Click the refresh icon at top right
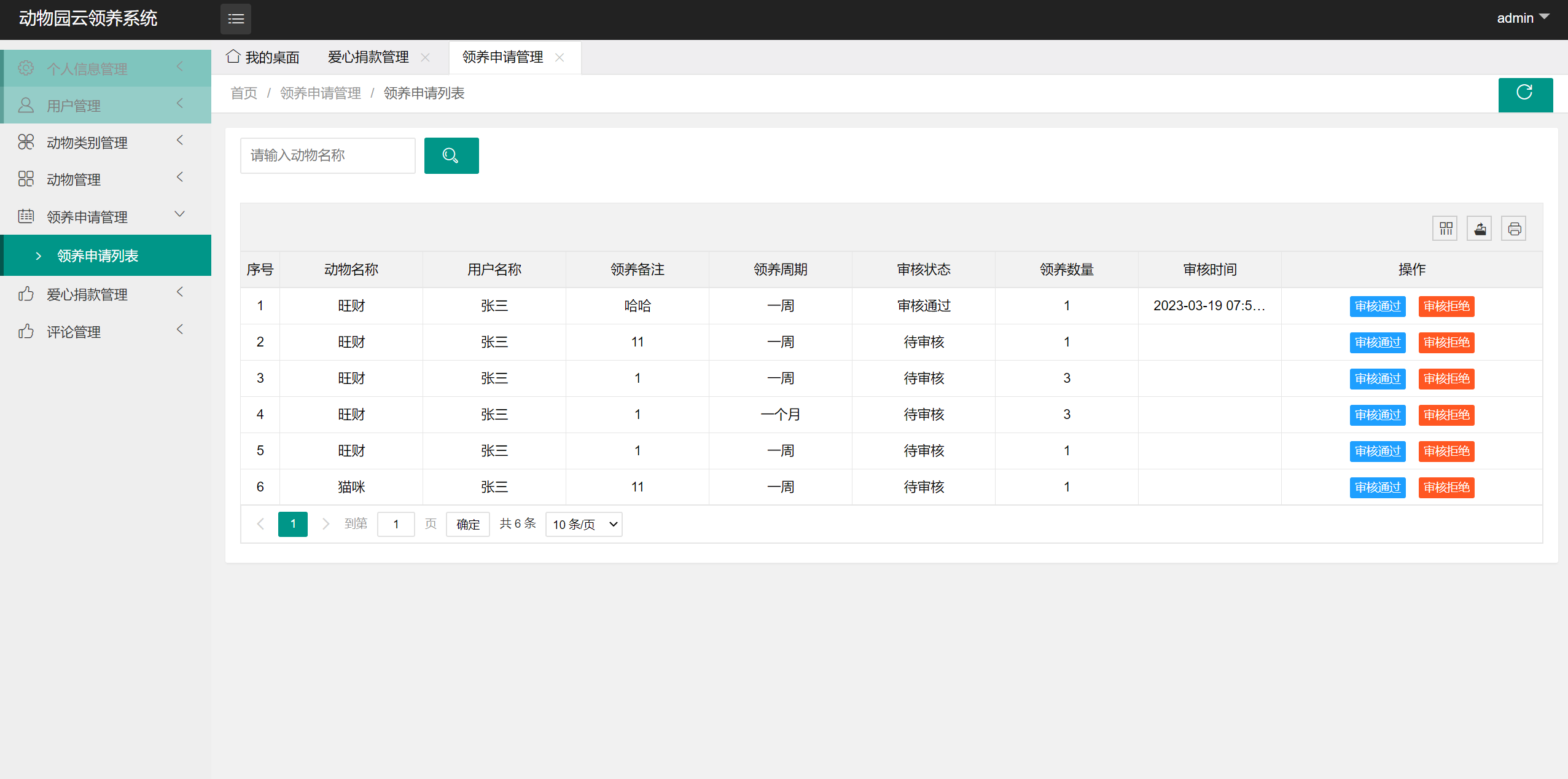 (x=1525, y=95)
